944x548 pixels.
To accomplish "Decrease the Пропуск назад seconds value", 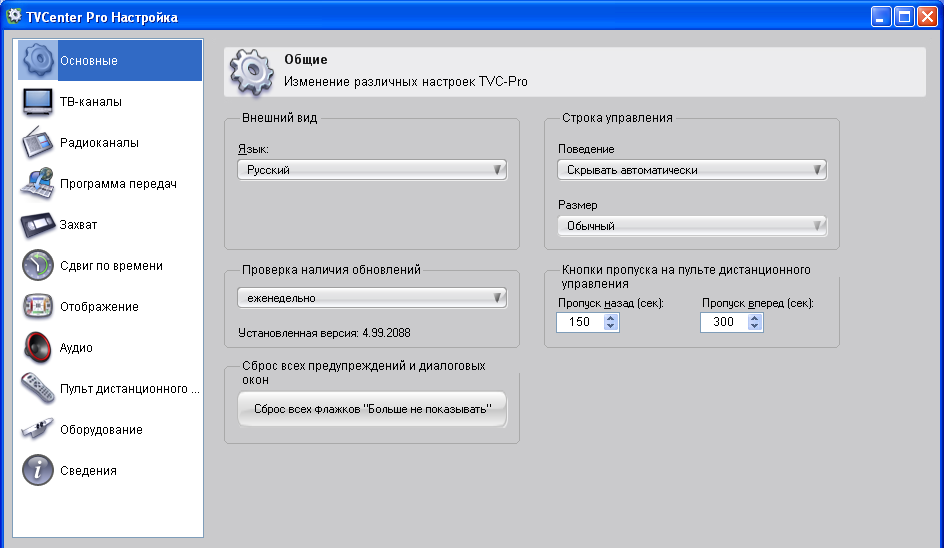I will (610, 326).
